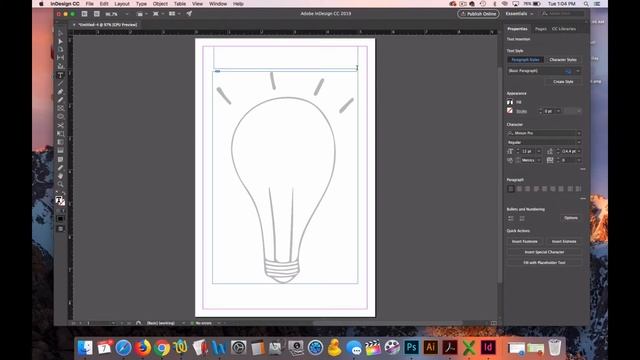Click the Adobe Stock search field
This screenshot has width=640, height=360.
(x=563, y=13)
